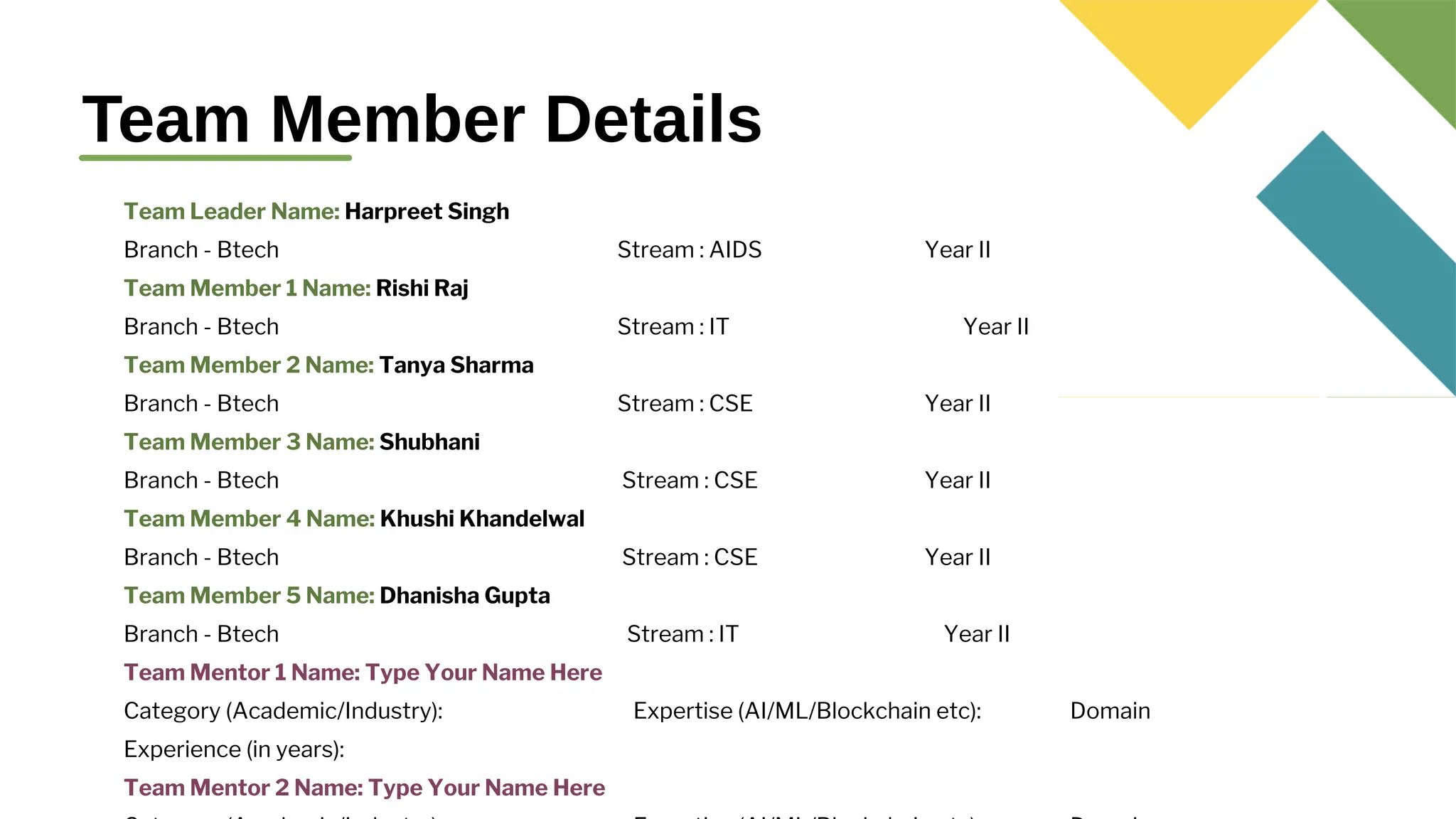Image resolution: width=1456 pixels, height=819 pixels.
Task: Click Mentor 1's "Expertise (AI/ML/Blockchain etc):" text
Action: [807, 711]
